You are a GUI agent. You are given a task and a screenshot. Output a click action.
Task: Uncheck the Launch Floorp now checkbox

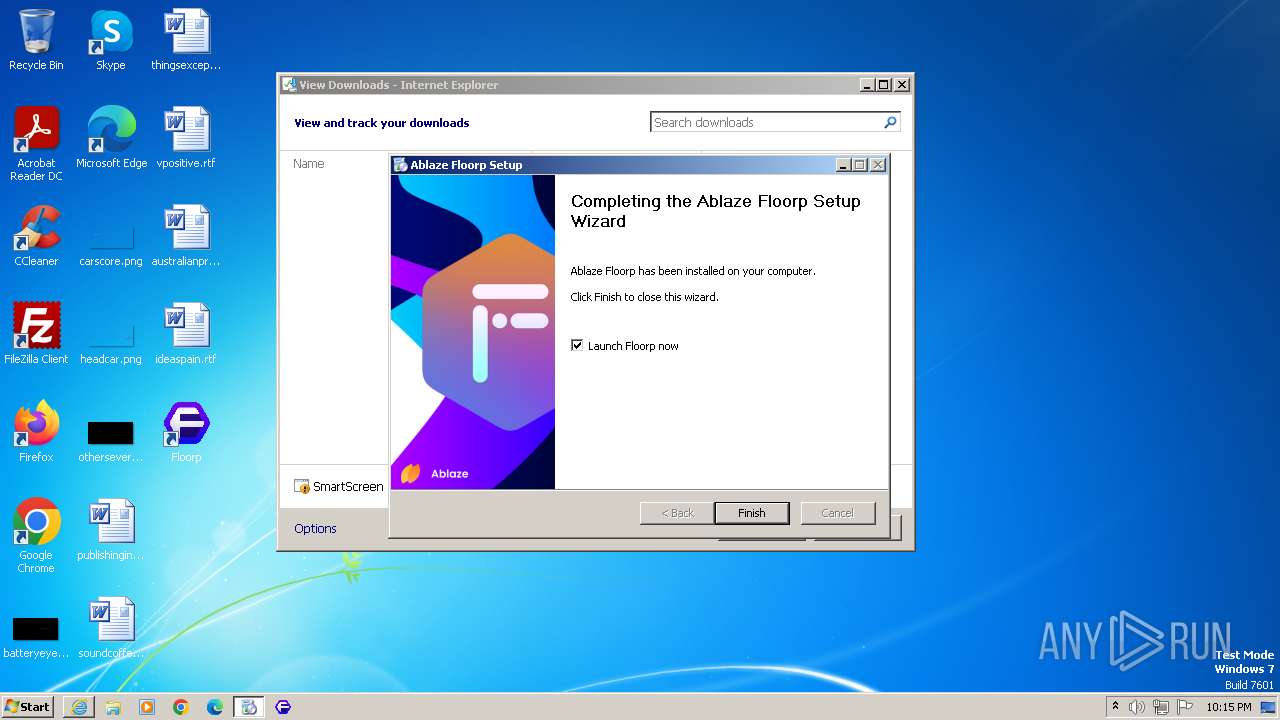pyautogui.click(x=577, y=345)
